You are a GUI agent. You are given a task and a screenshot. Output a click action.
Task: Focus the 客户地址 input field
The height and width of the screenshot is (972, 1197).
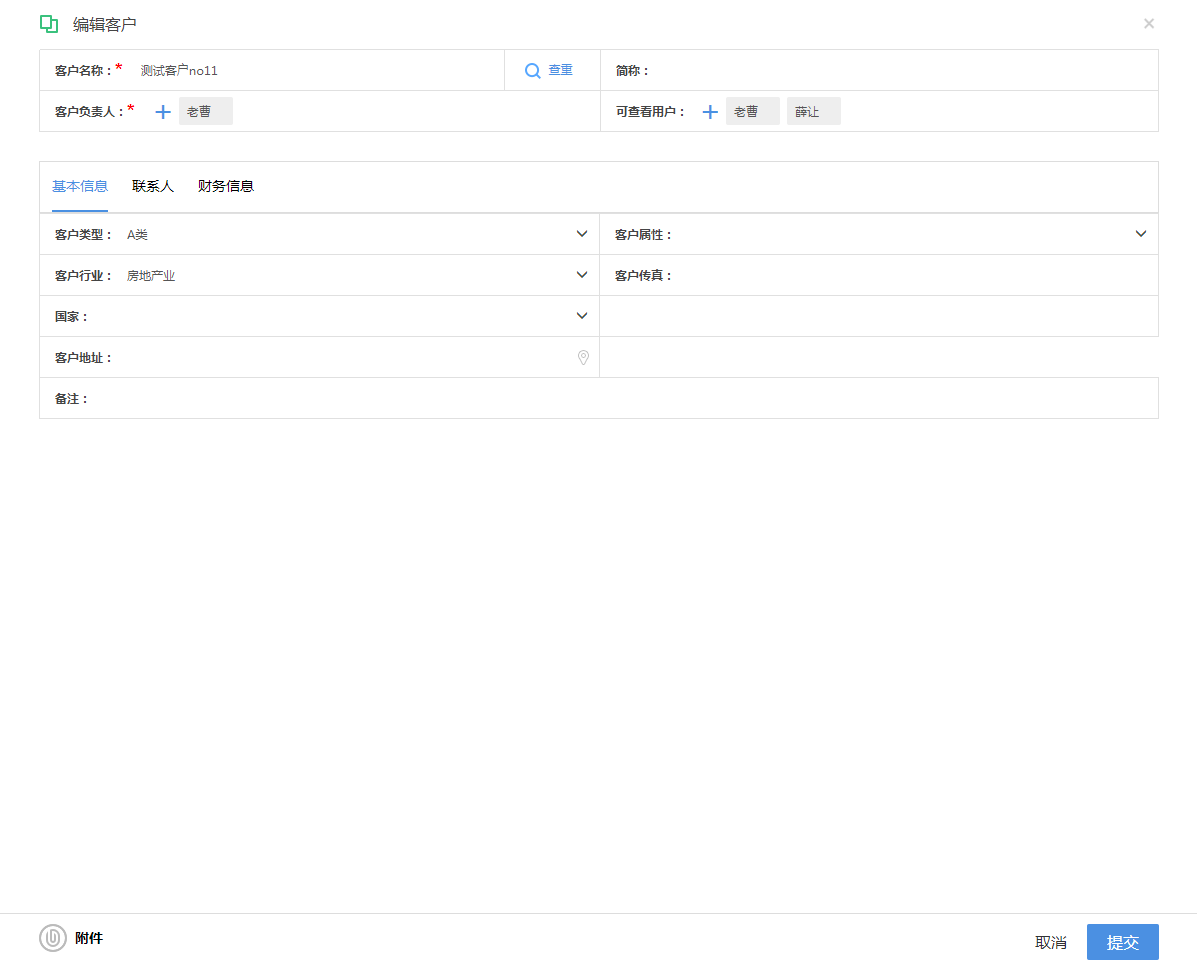coord(342,357)
